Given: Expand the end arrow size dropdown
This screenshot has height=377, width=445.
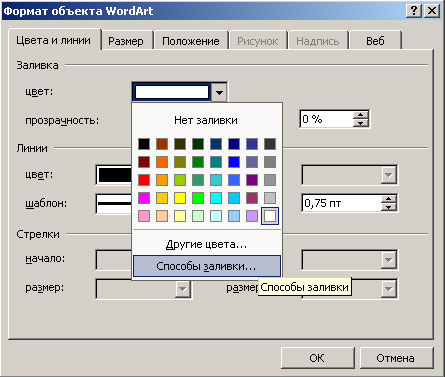Looking at the screenshot, I should pos(389,288).
